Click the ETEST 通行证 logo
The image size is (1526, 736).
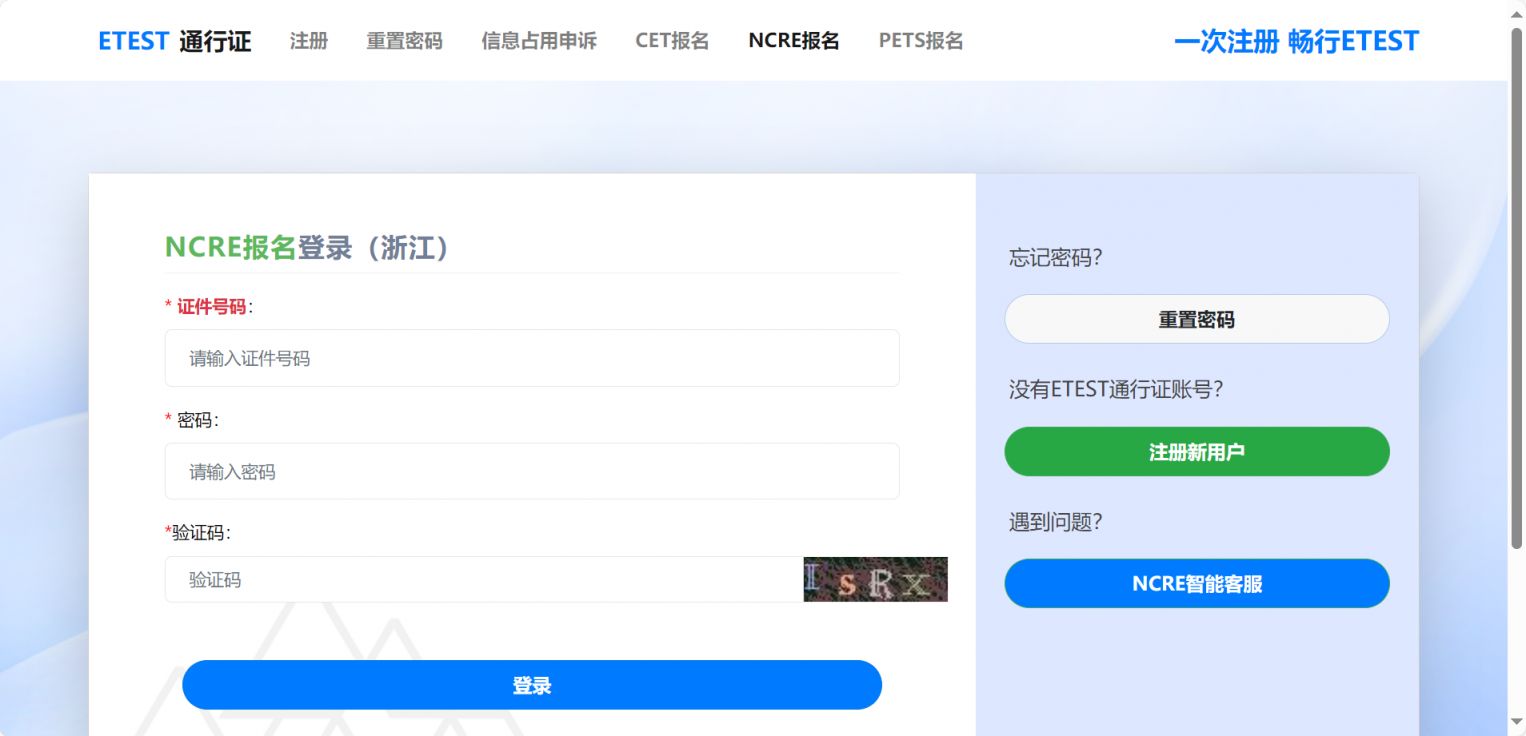174,41
